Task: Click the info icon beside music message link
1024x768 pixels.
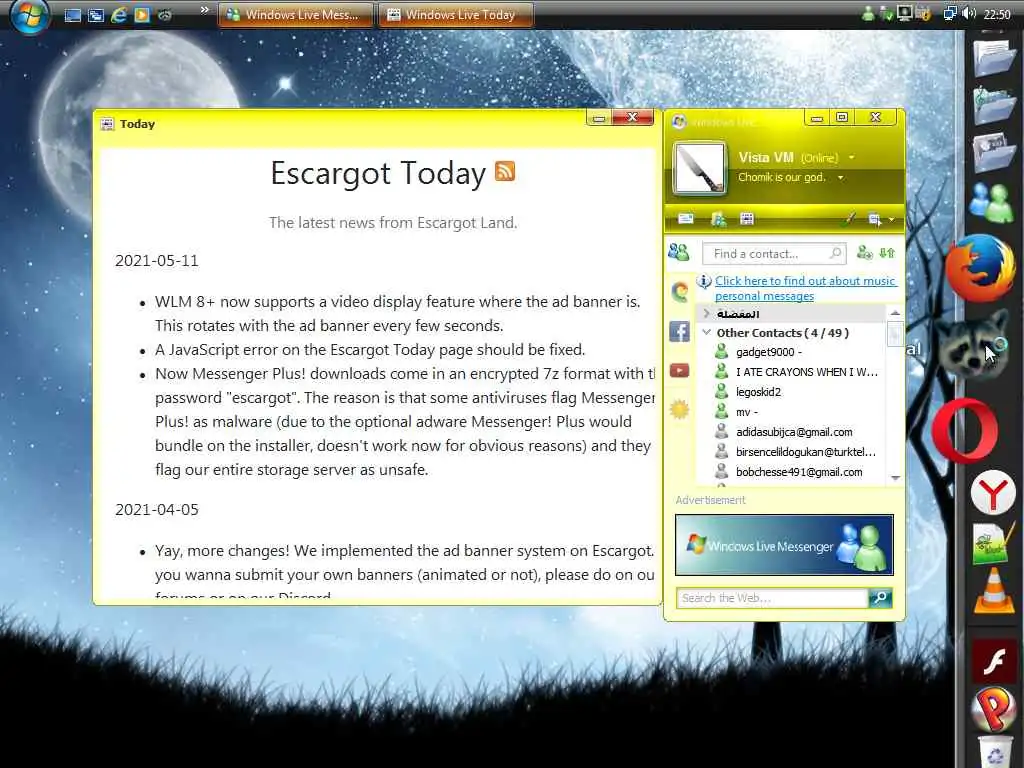Action: (704, 281)
